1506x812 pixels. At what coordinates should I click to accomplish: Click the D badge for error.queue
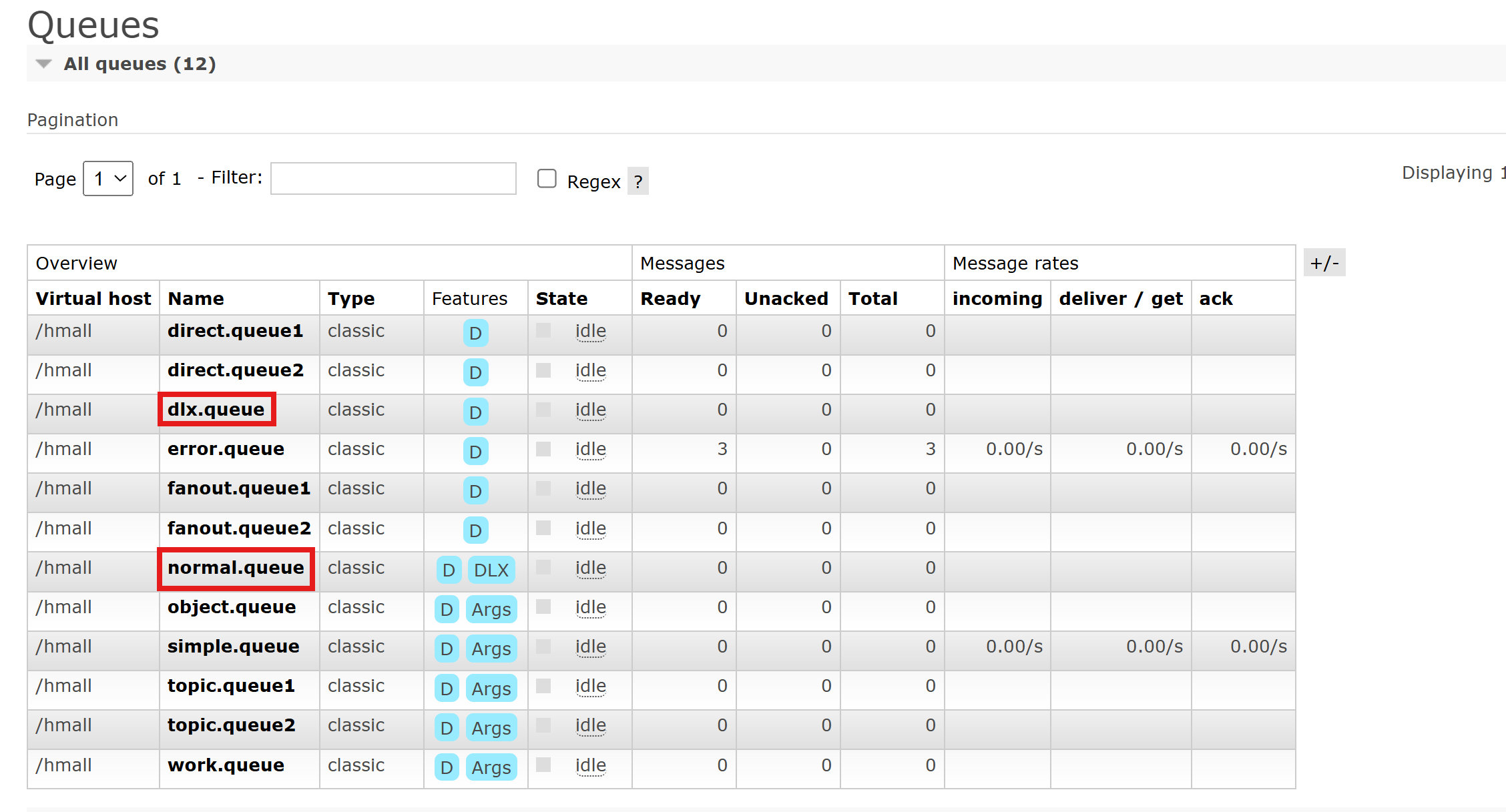point(475,452)
